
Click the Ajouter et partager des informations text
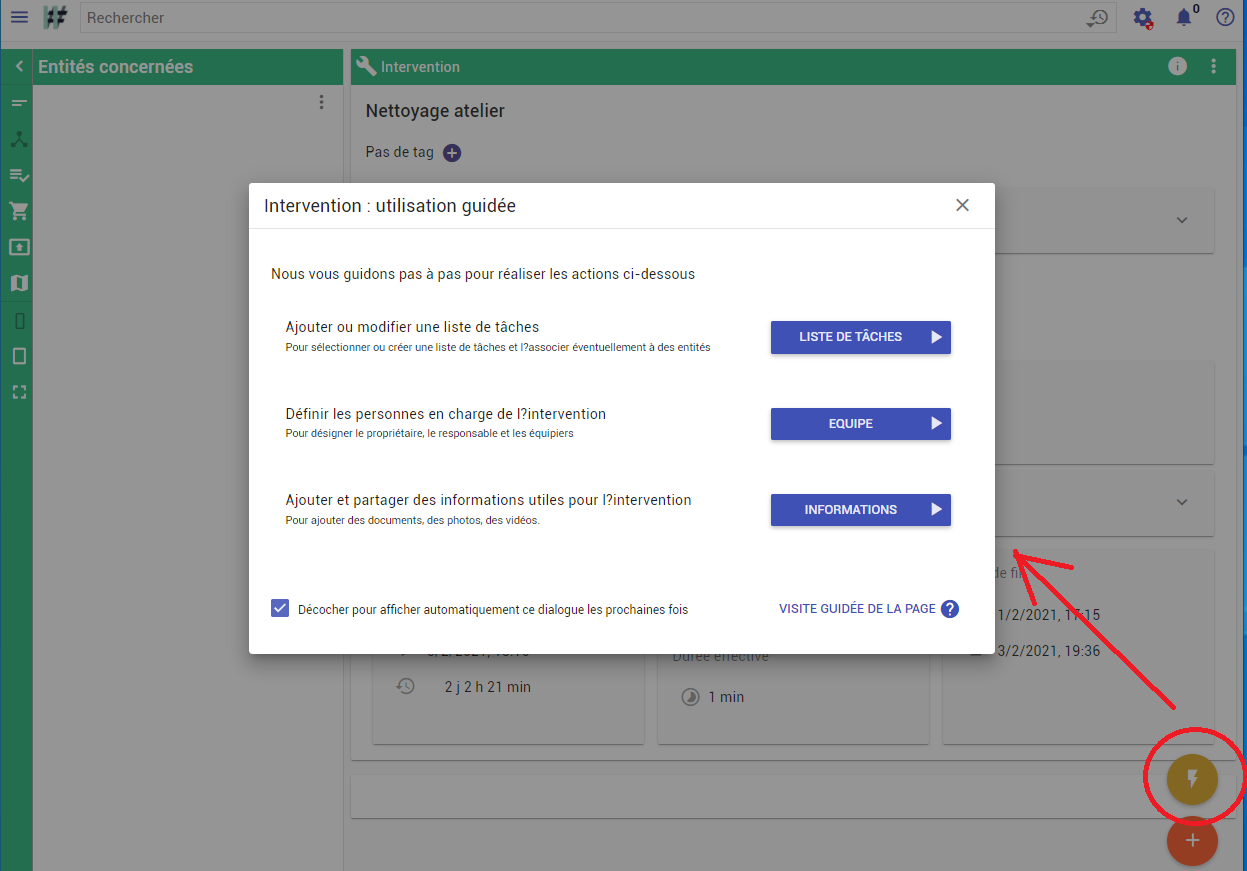pos(488,500)
